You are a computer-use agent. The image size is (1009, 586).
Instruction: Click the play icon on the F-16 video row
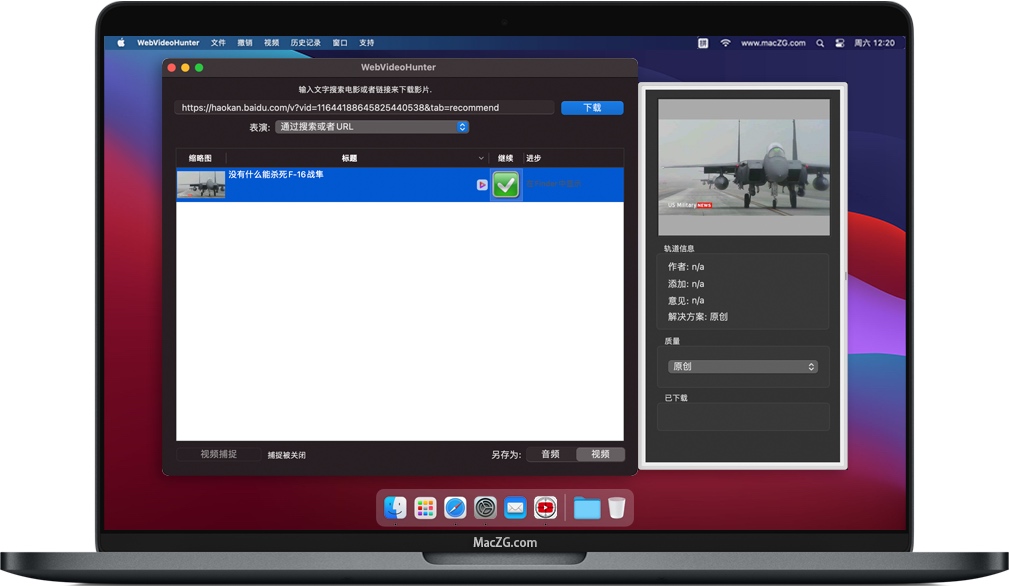click(482, 185)
